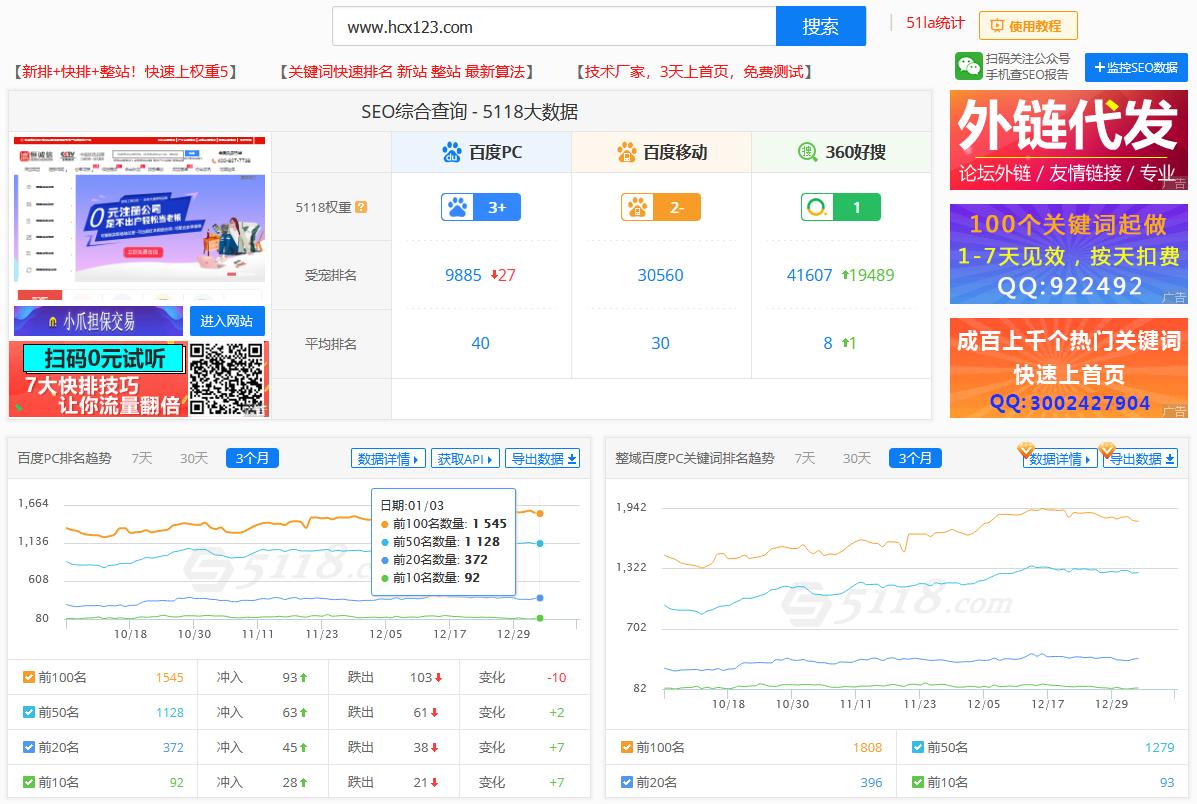This screenshot has width=1197, height=804.
Task: Click the blue 搜索 button
Action: click(x=821, y=27)
